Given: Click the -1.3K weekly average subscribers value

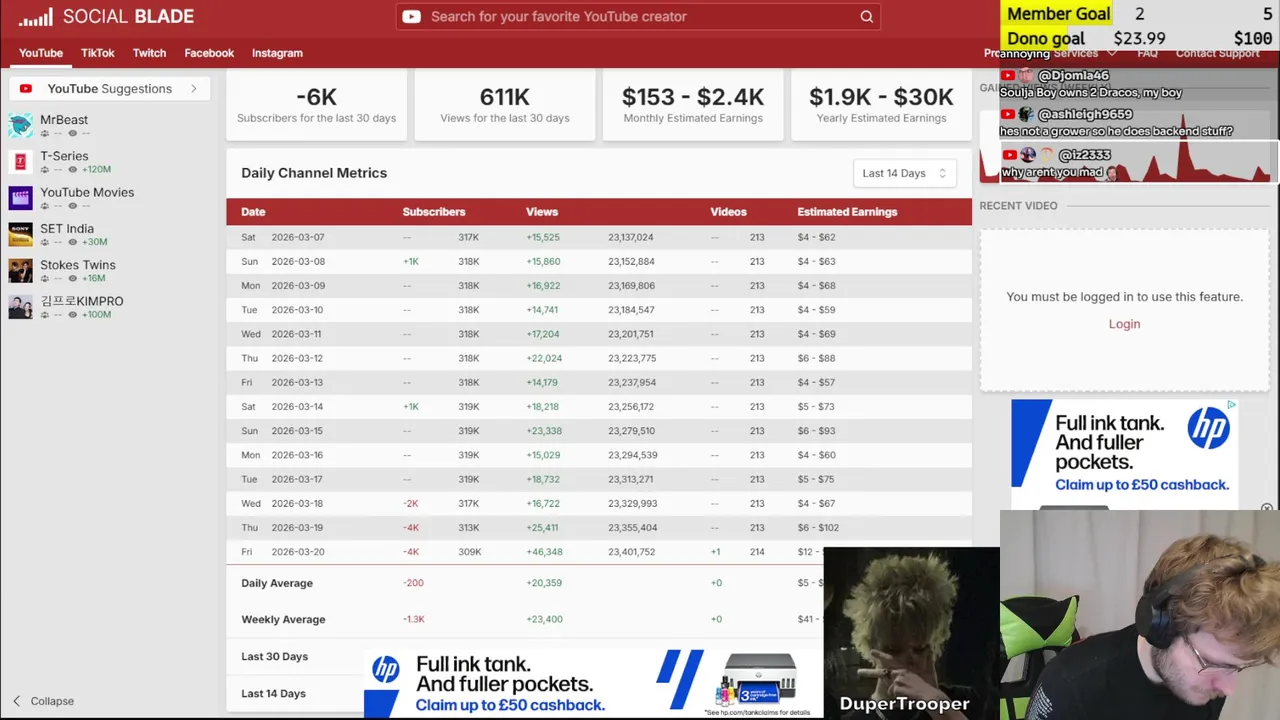Looking at the screenshot, I should pyautogui.click(x=414, y=619).
